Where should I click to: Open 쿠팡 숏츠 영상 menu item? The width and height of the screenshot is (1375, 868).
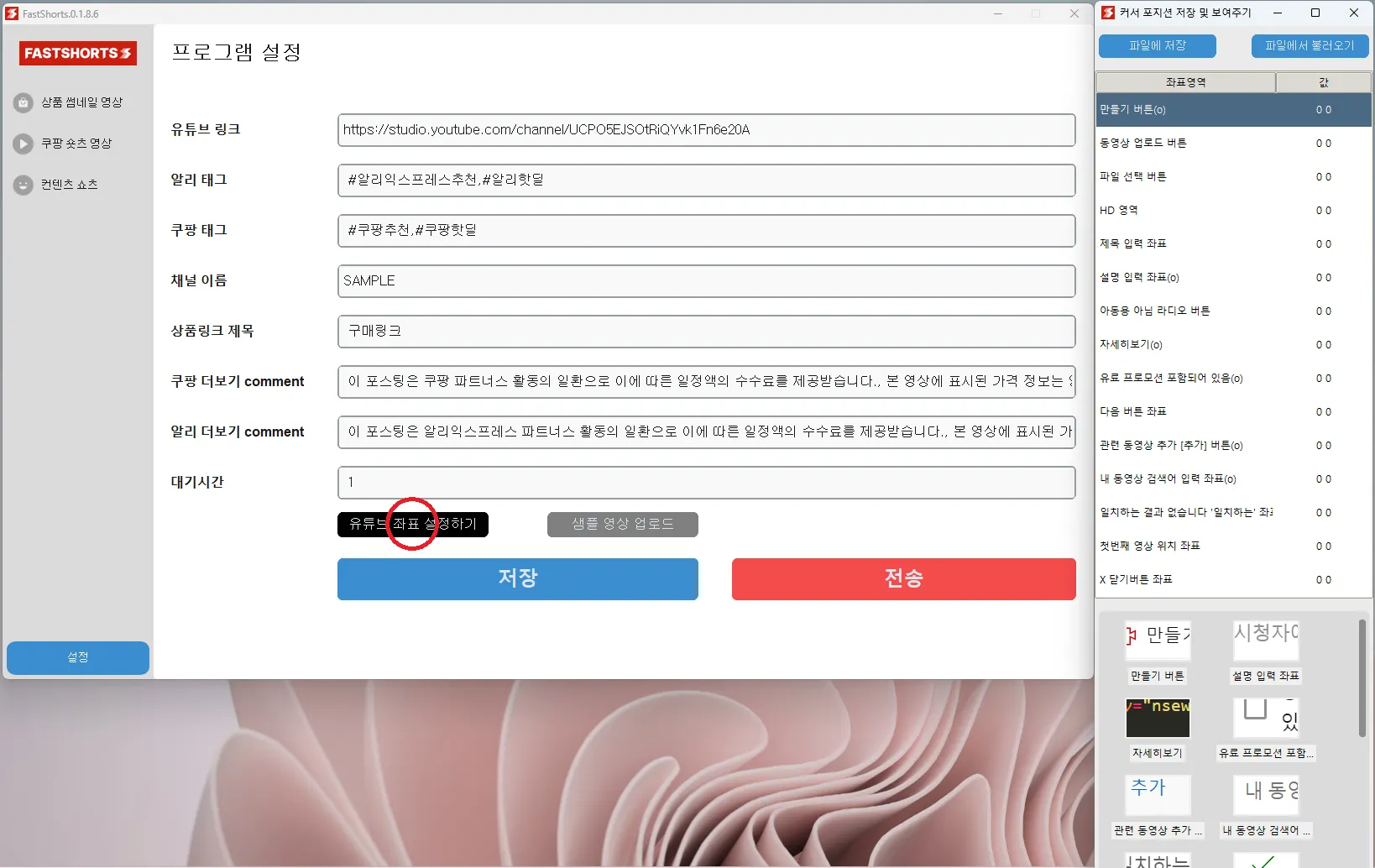coord(76,144)
